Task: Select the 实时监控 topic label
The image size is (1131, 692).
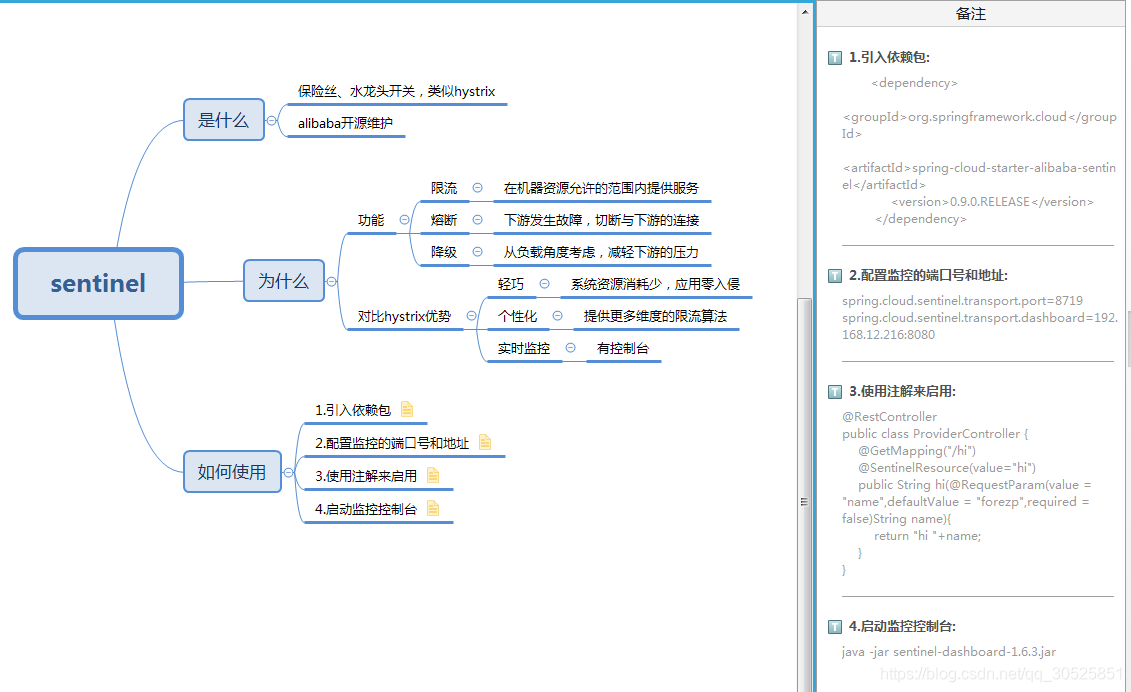Action: click(x=524, y=349)
